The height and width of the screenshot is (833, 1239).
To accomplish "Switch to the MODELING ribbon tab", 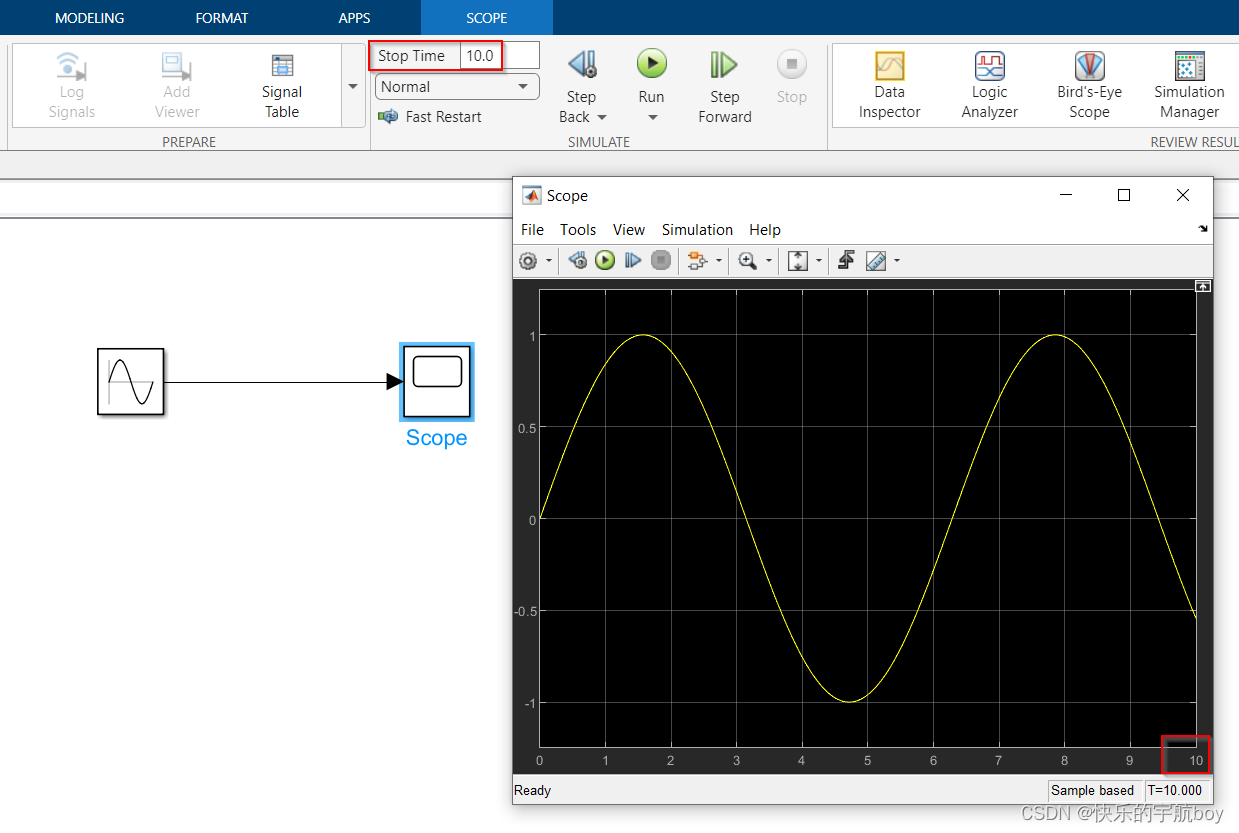I will pos(90,18).
